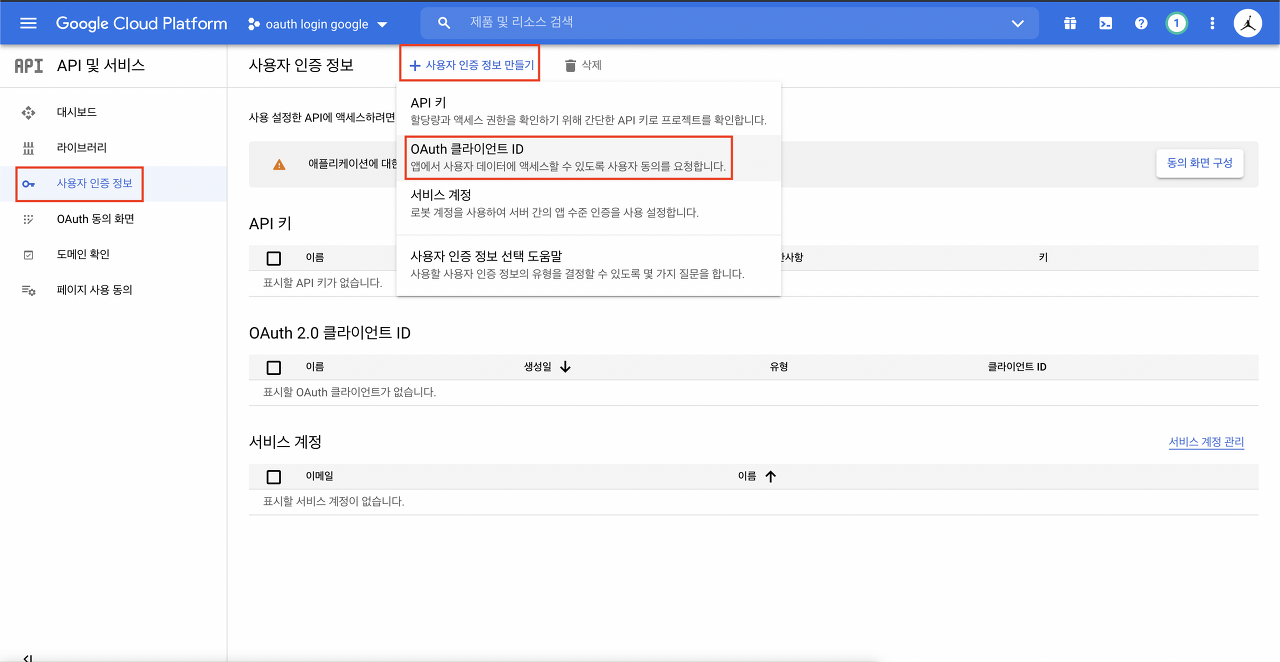Open the help question mark icon

[x=1141, y=23]
